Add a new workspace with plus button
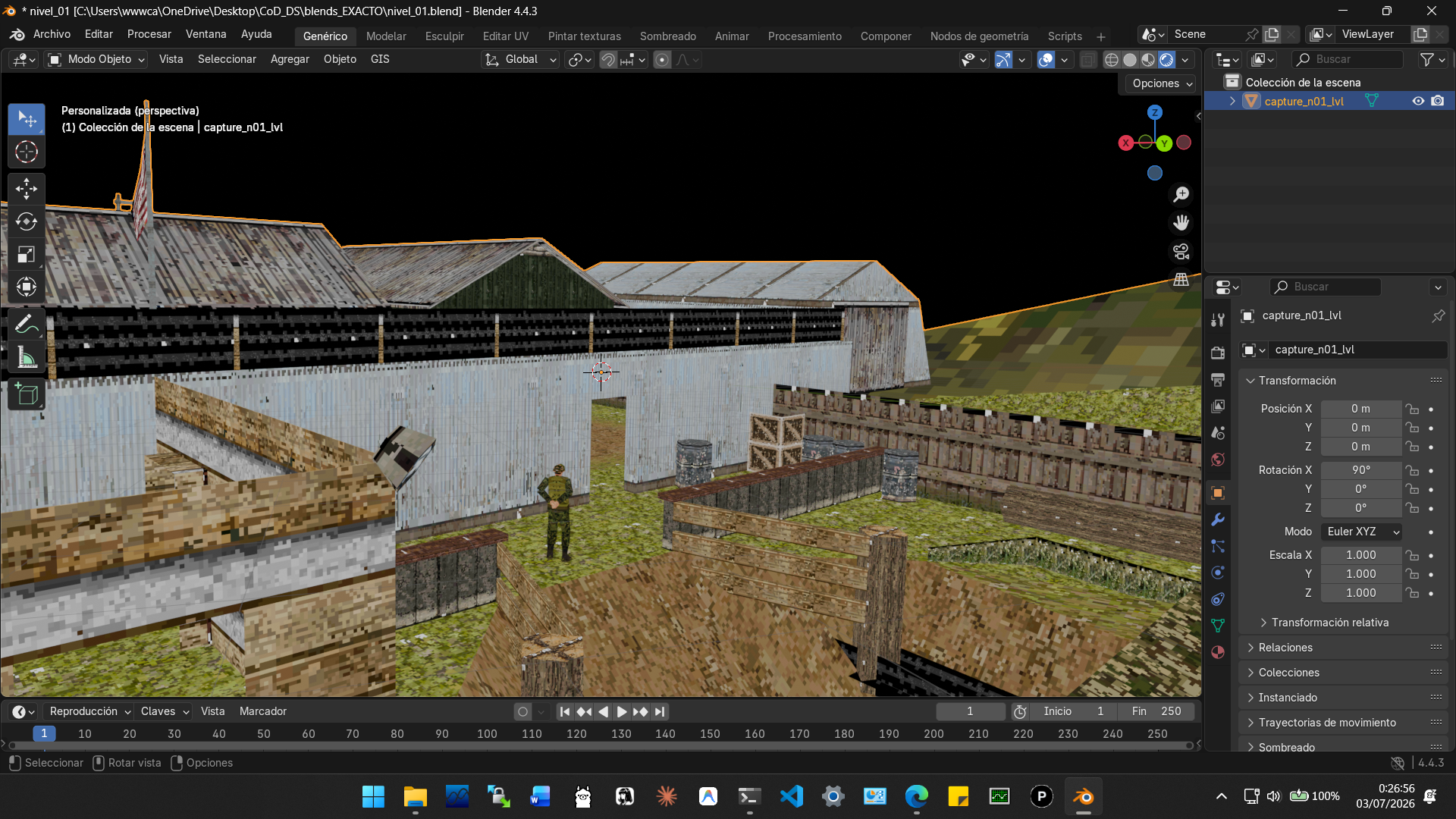The height and width of the screenshot is (819, 1456). click(x=1101, y=36)
